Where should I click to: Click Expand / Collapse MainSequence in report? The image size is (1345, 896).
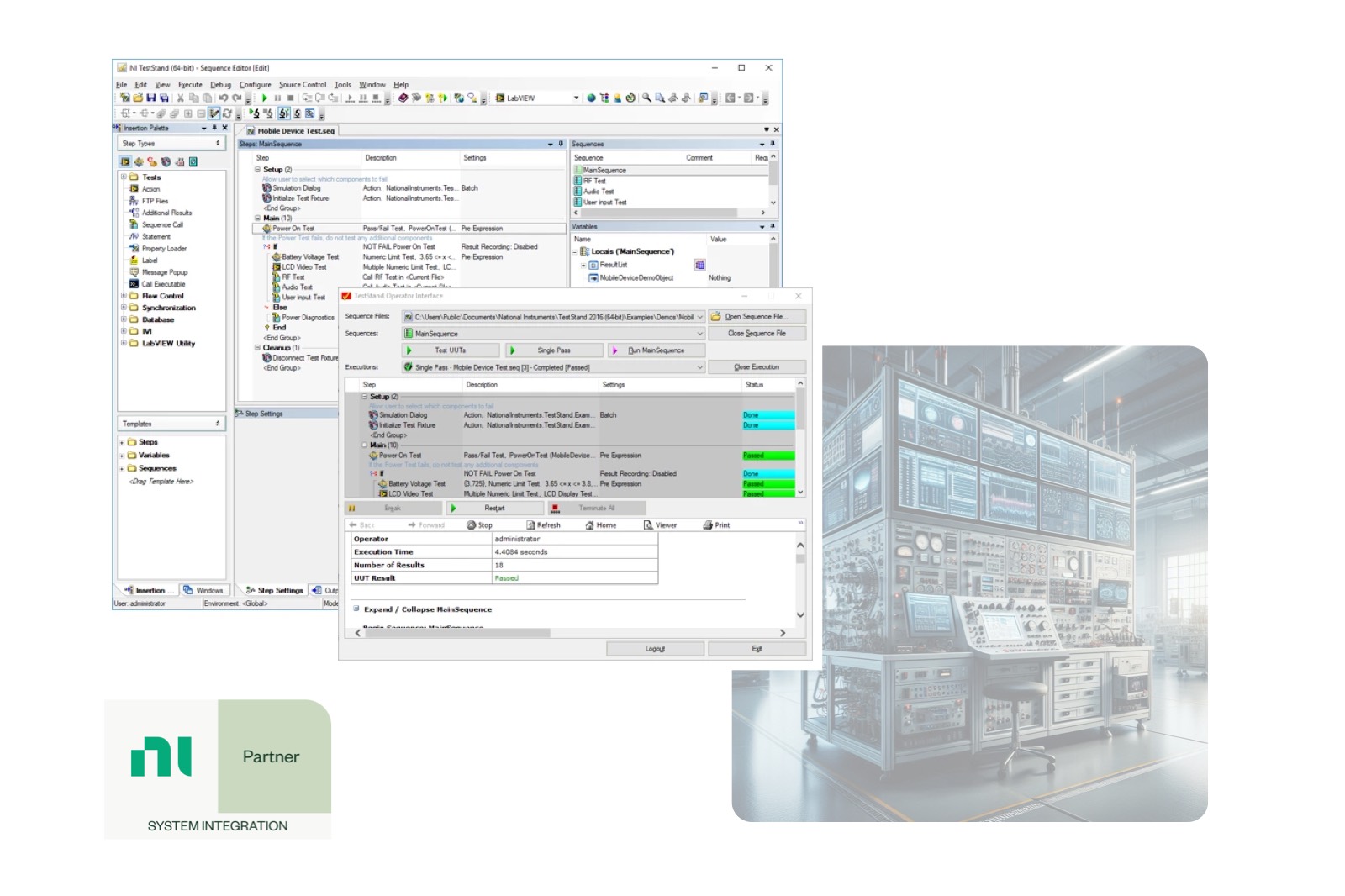[427, 609]
